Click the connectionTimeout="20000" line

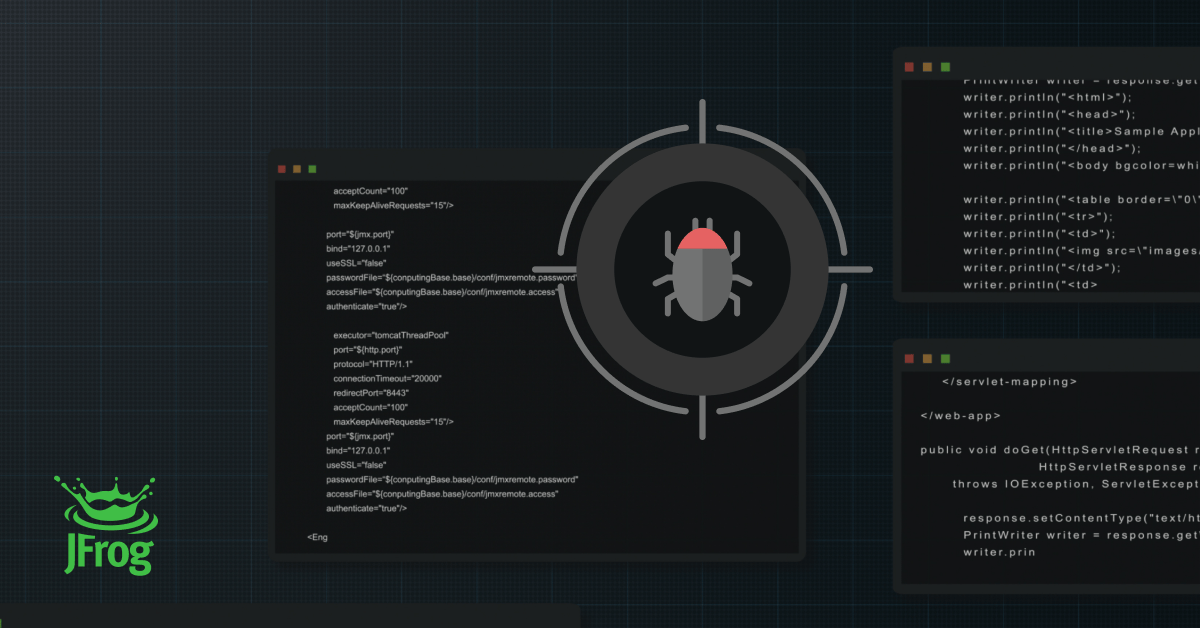[387, 379]
